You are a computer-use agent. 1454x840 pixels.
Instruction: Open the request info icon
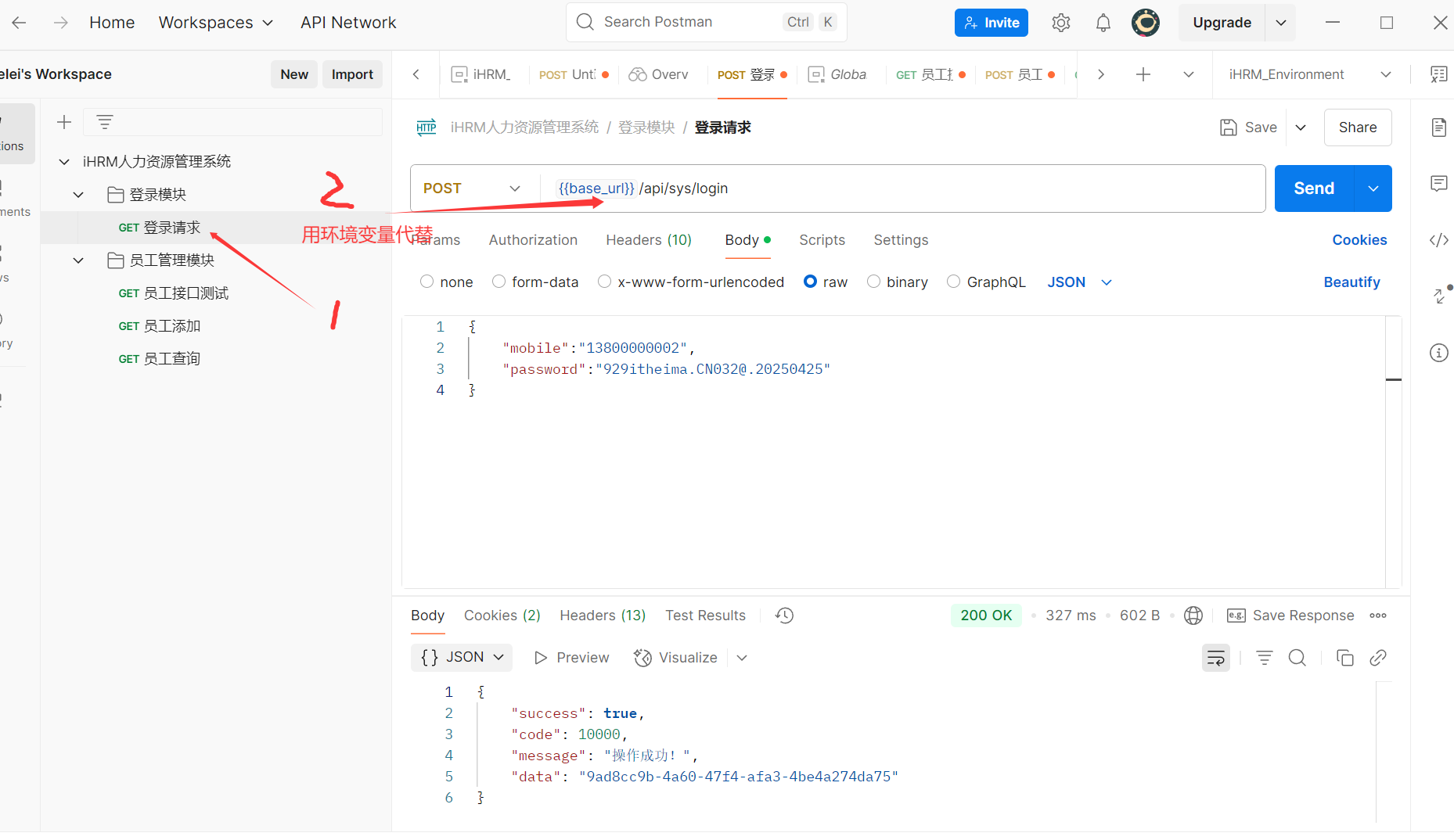click(1439, 353)
